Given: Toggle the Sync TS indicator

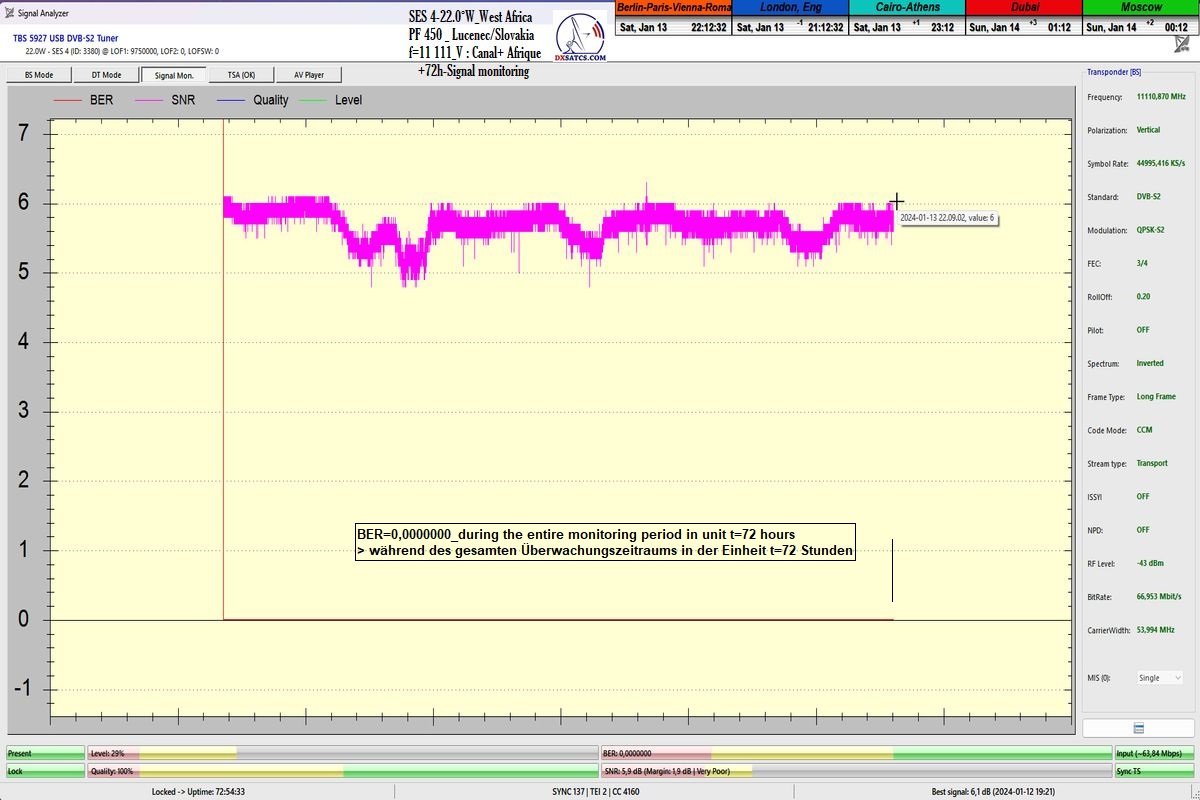Looking at the screenshot, I should pos(1153,771).
